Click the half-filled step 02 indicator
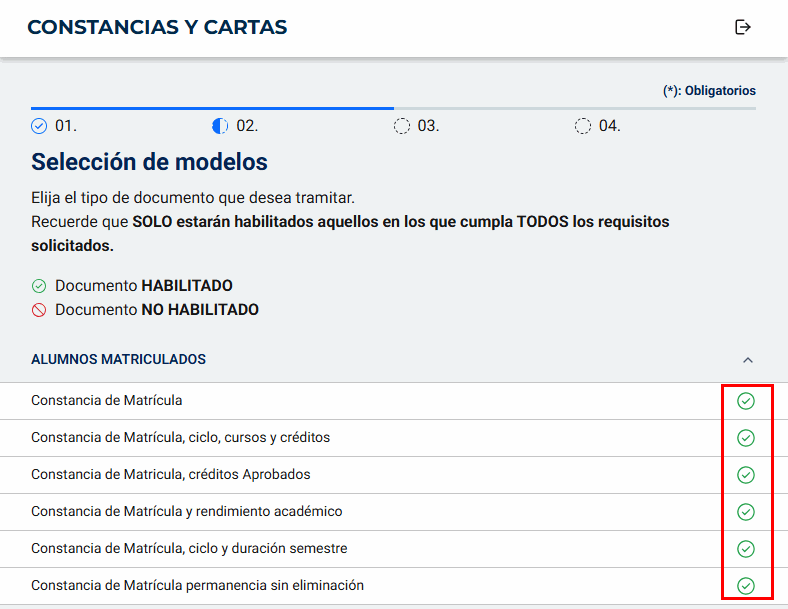 click(220, 126)
